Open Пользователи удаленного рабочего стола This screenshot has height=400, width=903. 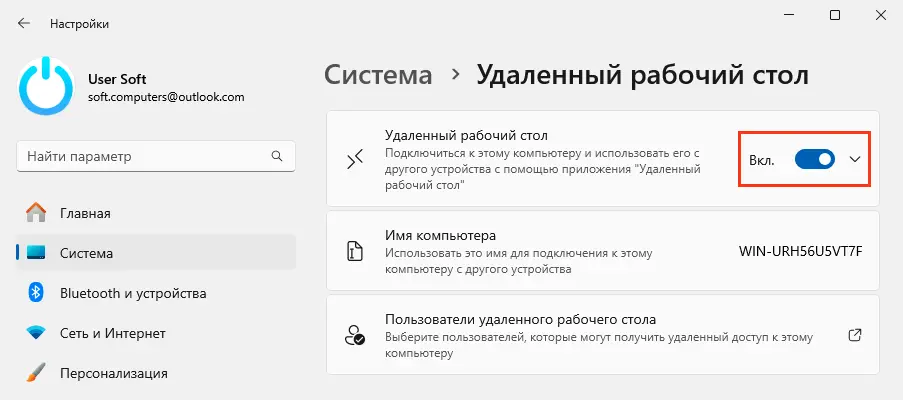520,320
